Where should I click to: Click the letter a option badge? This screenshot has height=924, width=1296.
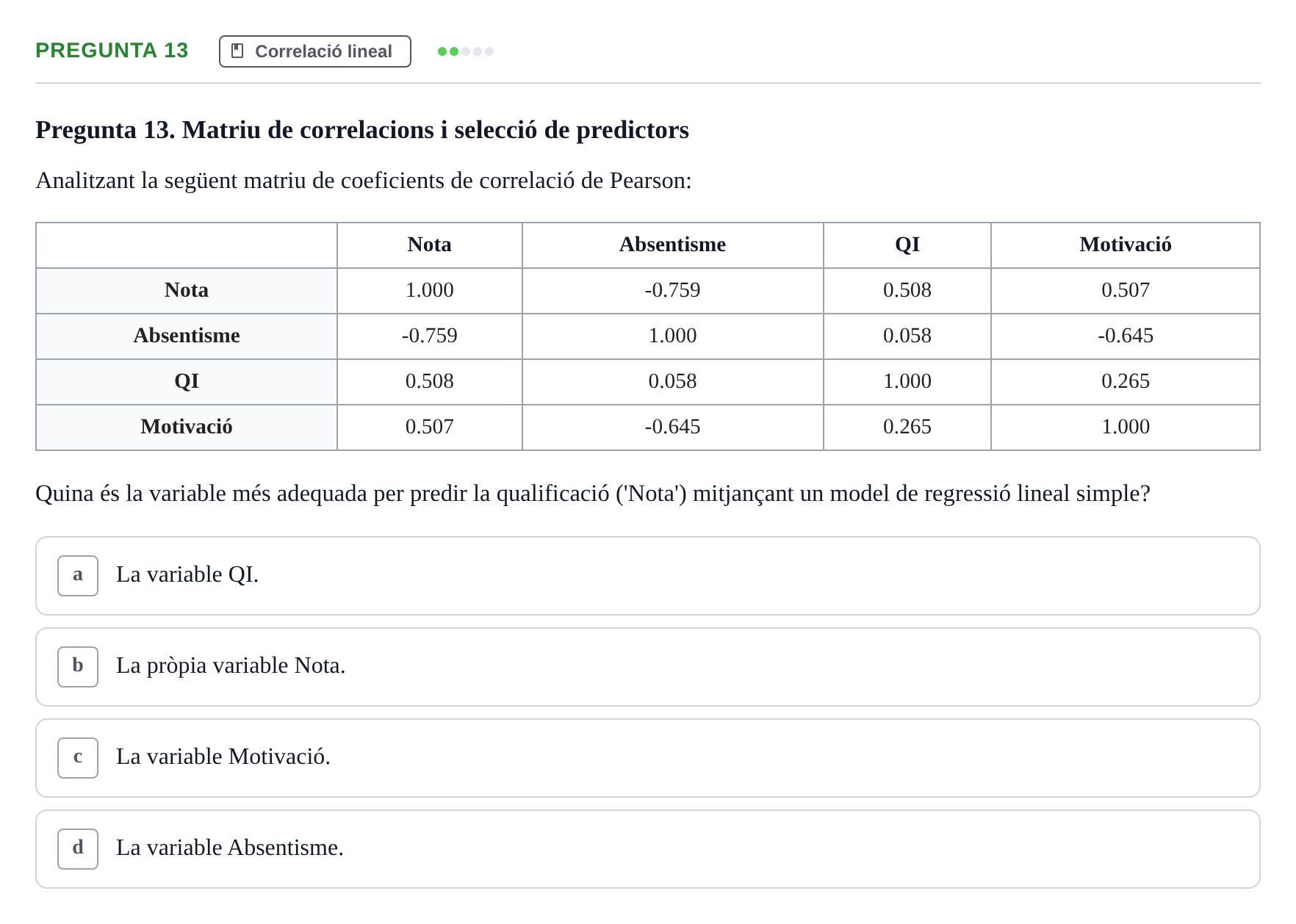click(78, 576)
